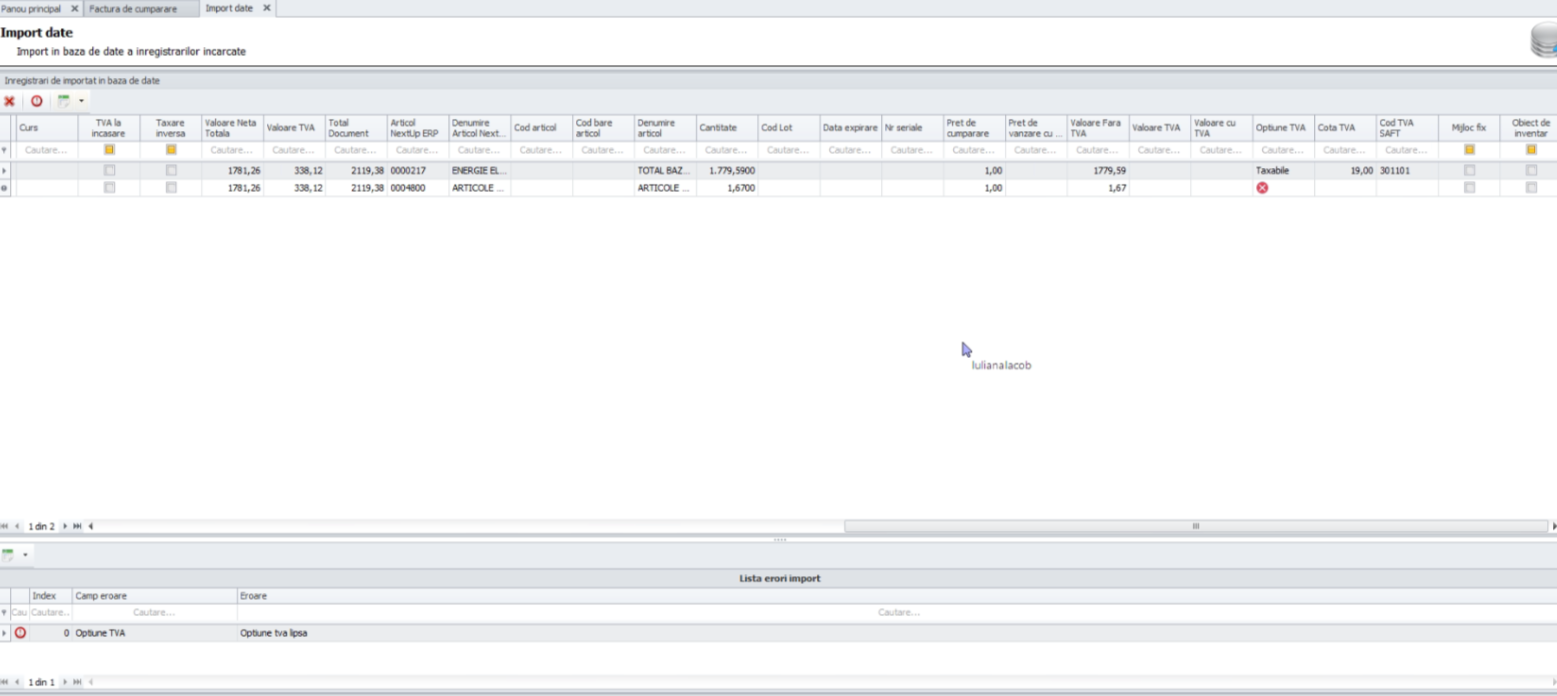1557x696 pixels.
Task: Switch to the Panou principal tab
Action: (x=32, y=8)
